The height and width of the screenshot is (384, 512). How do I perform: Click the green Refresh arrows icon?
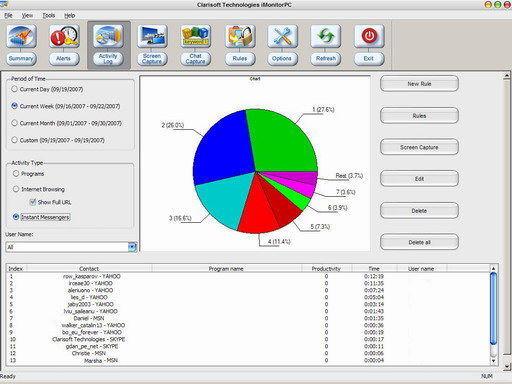click(326, 36)
